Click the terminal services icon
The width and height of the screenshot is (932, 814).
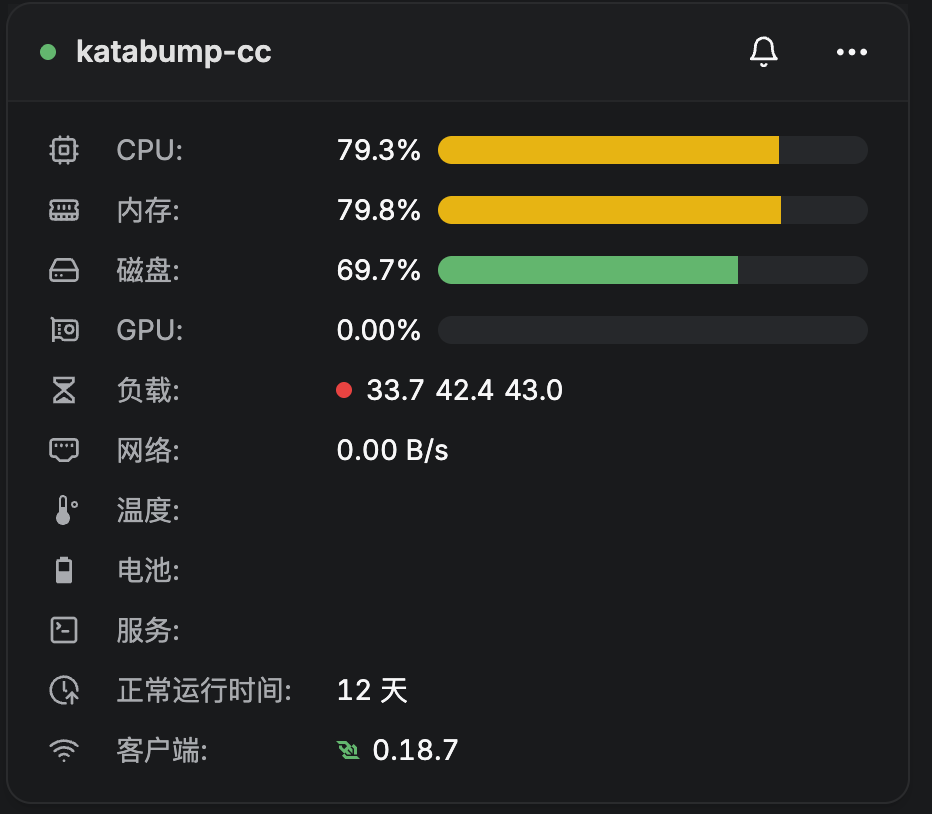[64, 630]
